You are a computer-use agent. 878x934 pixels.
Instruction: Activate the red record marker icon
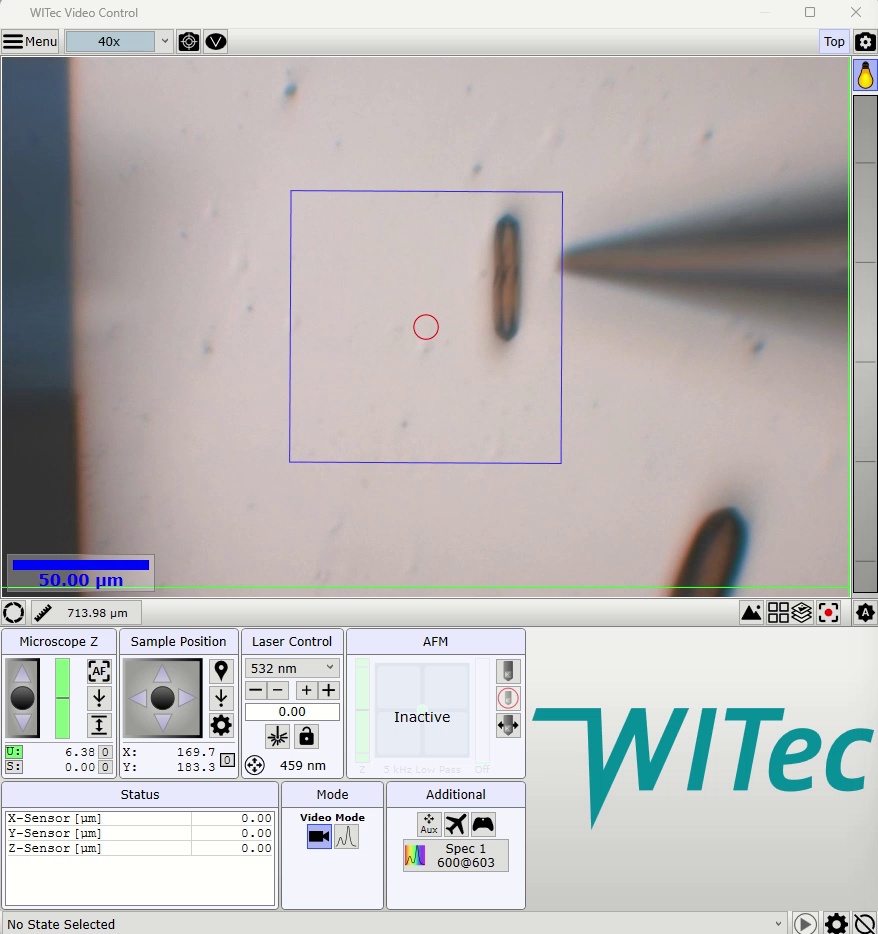coord(828,611)
